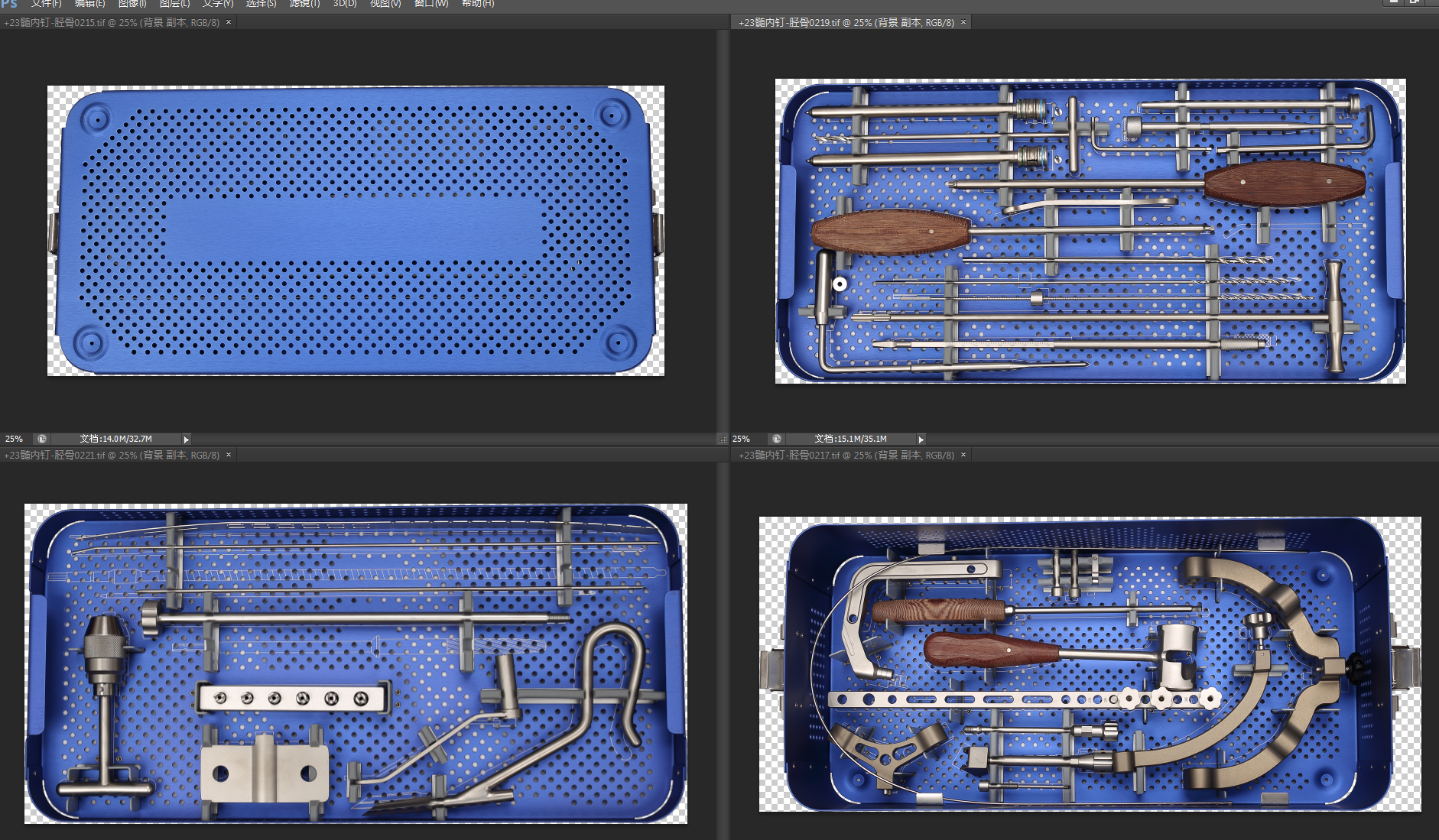The width and height of the screenshot is (1439, 840).
Task: Click the wooden-handled tools tray canvas in 0219.tif
Action: point(1090,231)
